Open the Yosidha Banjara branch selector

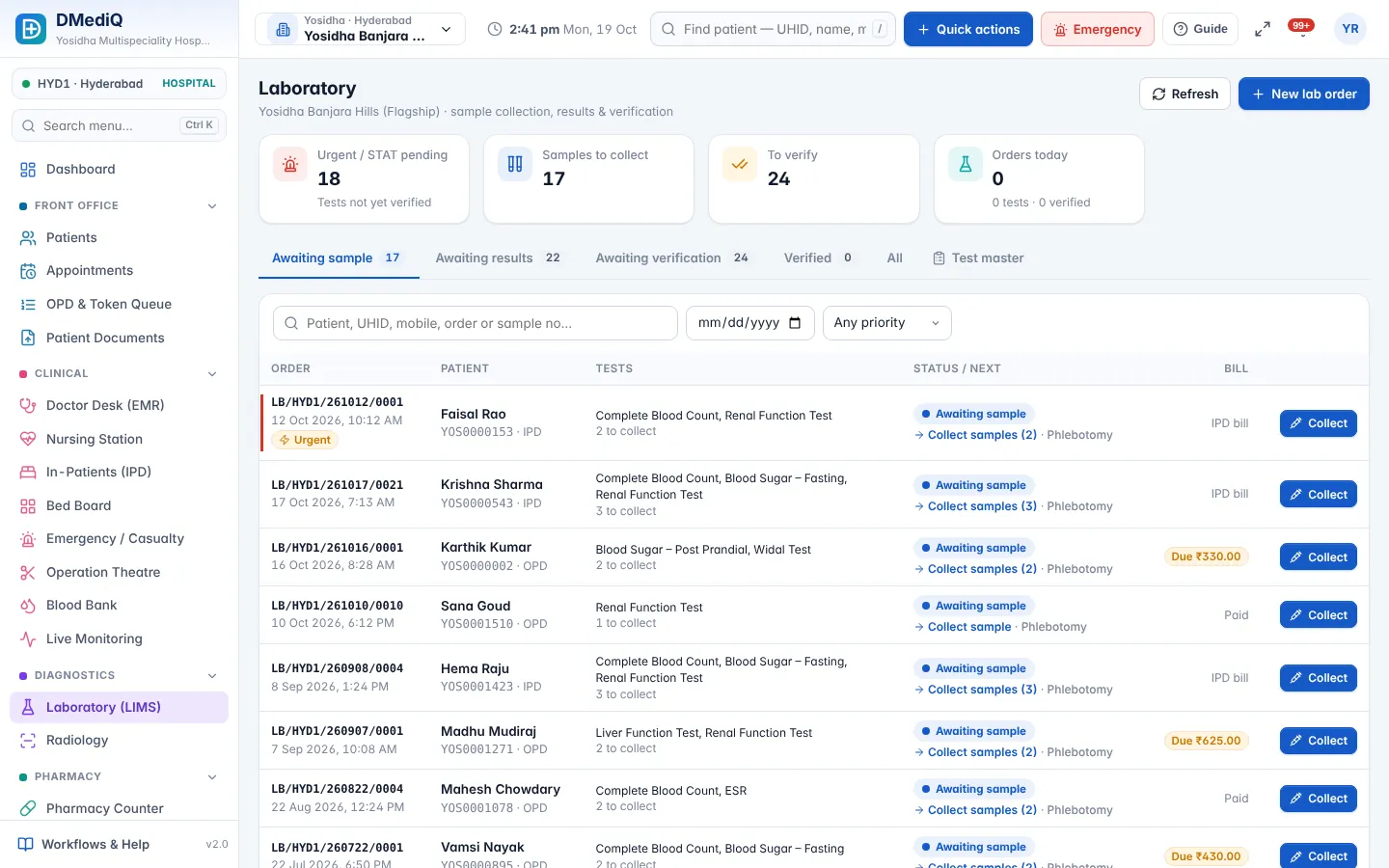click(x=360, y=29)
